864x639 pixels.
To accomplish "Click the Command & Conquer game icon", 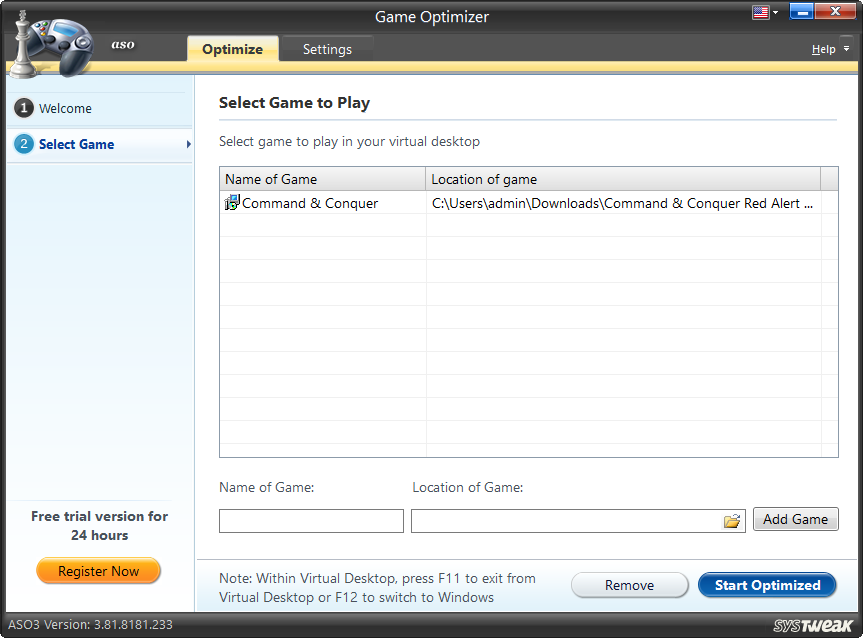I will point(230,202).
